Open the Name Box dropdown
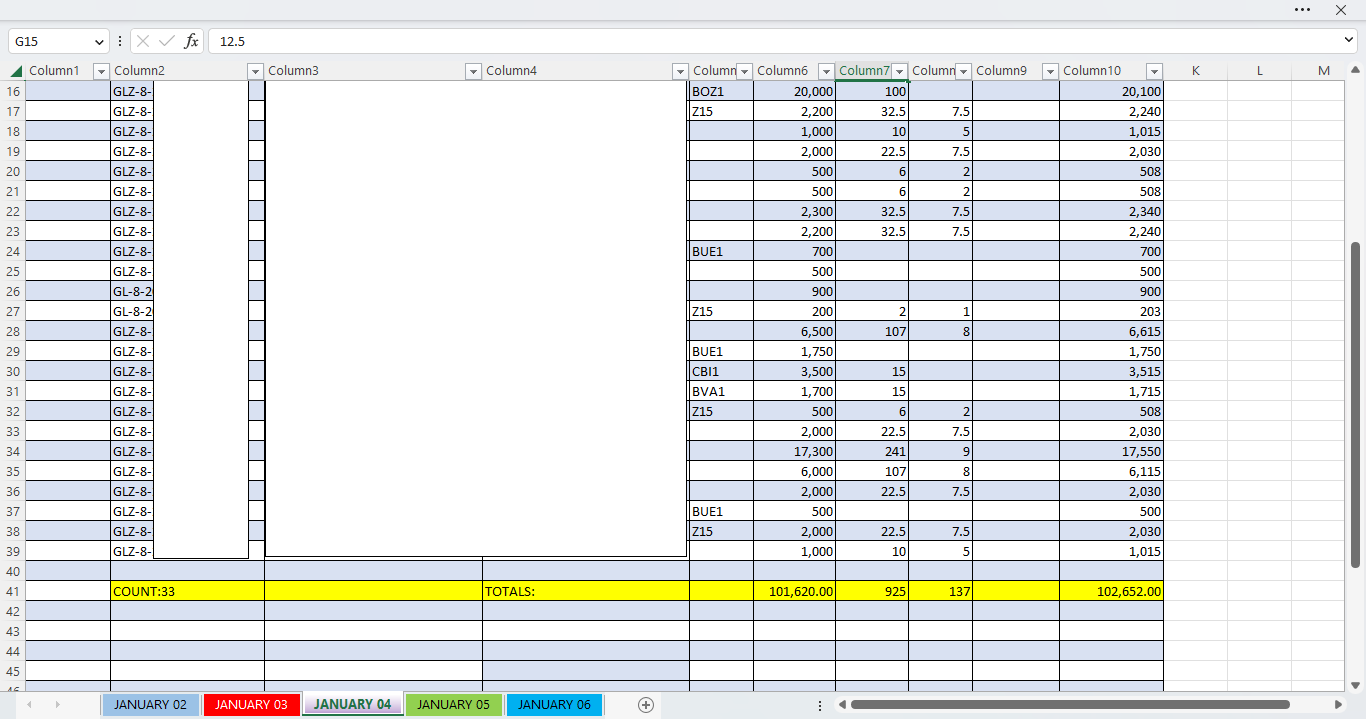 [98, 41]
